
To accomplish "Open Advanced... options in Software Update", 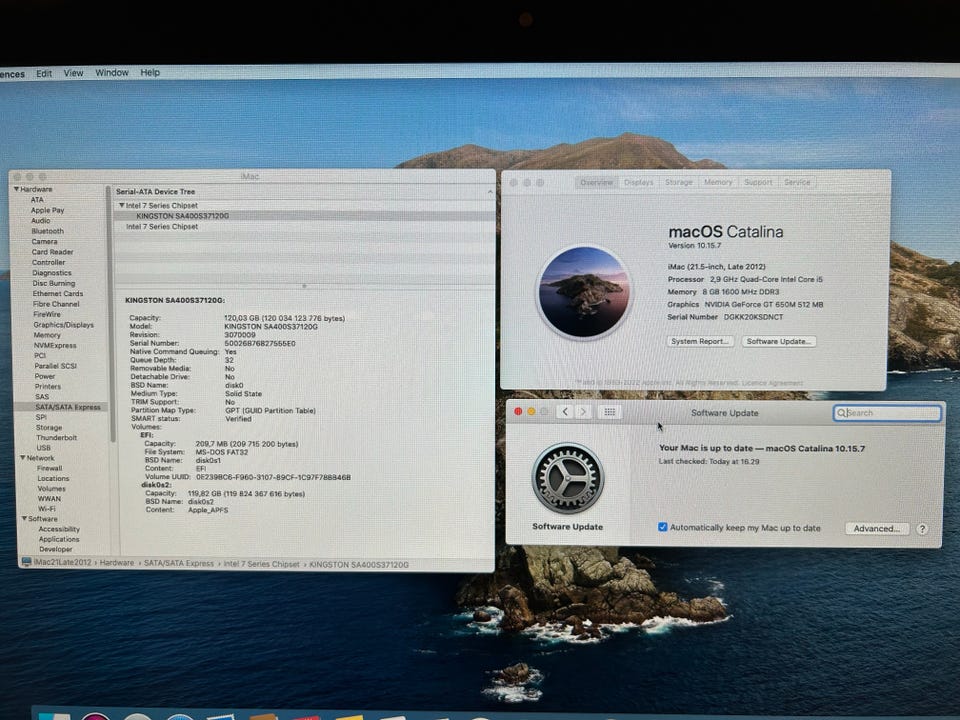I will point(877,529).
